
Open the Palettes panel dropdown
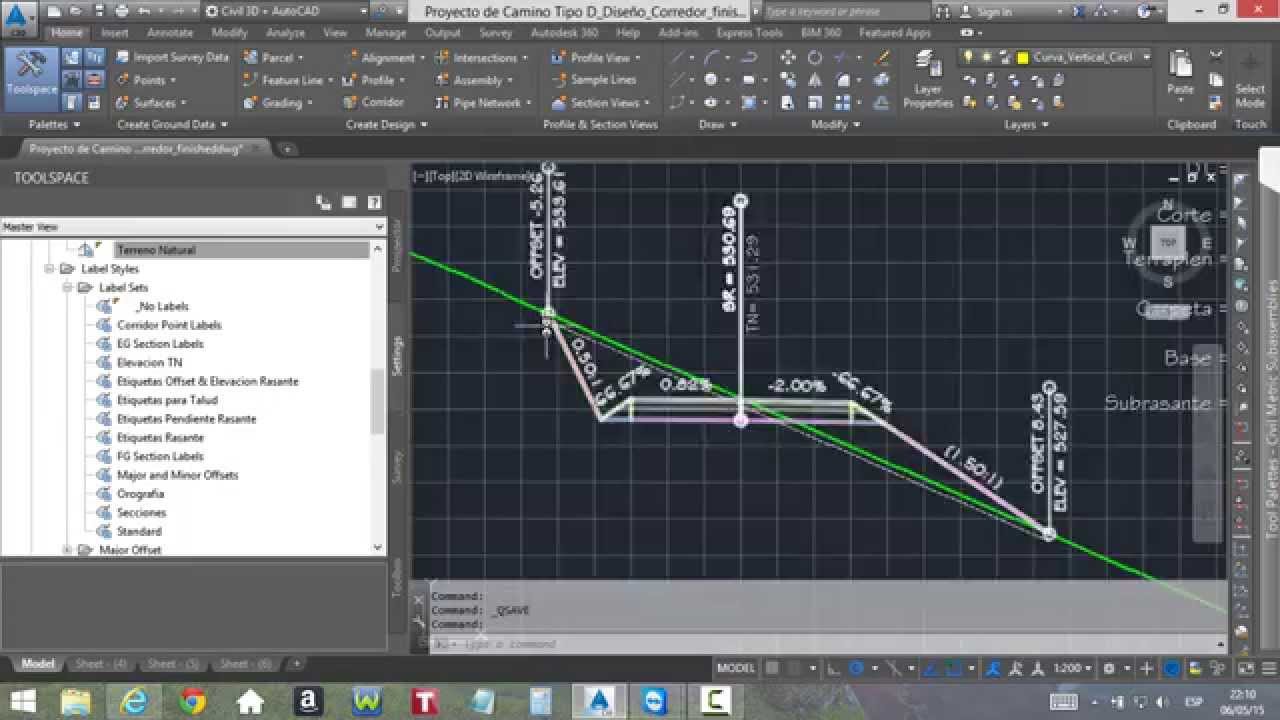coord(55,125)
